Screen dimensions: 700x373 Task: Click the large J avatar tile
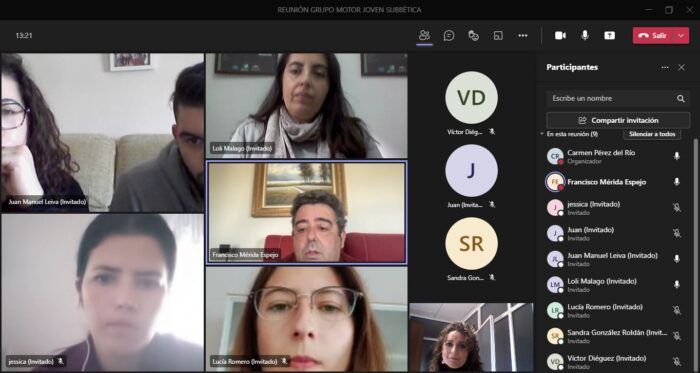pos(471,170)
